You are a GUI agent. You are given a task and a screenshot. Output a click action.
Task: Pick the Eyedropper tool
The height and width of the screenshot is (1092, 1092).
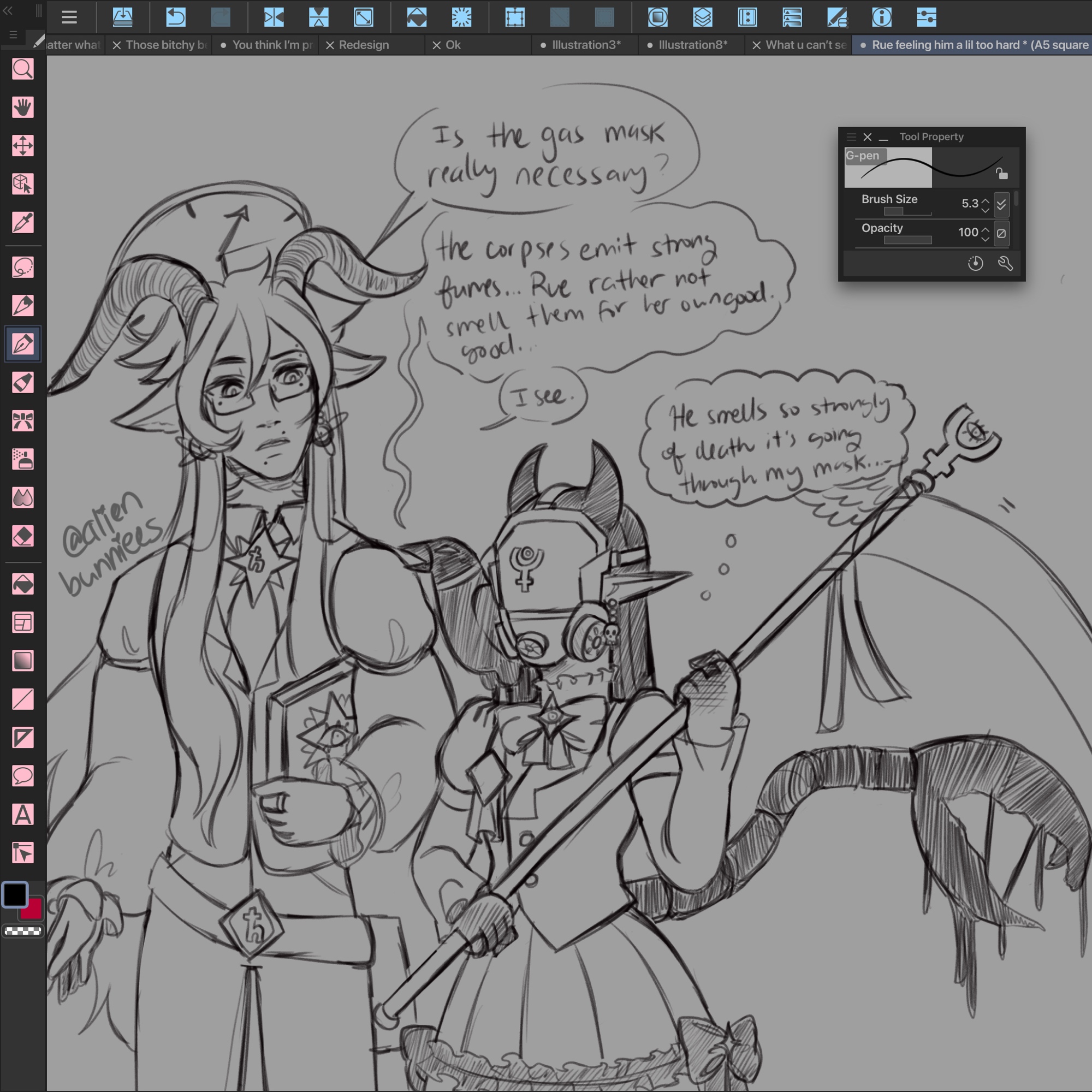(22, 222)
